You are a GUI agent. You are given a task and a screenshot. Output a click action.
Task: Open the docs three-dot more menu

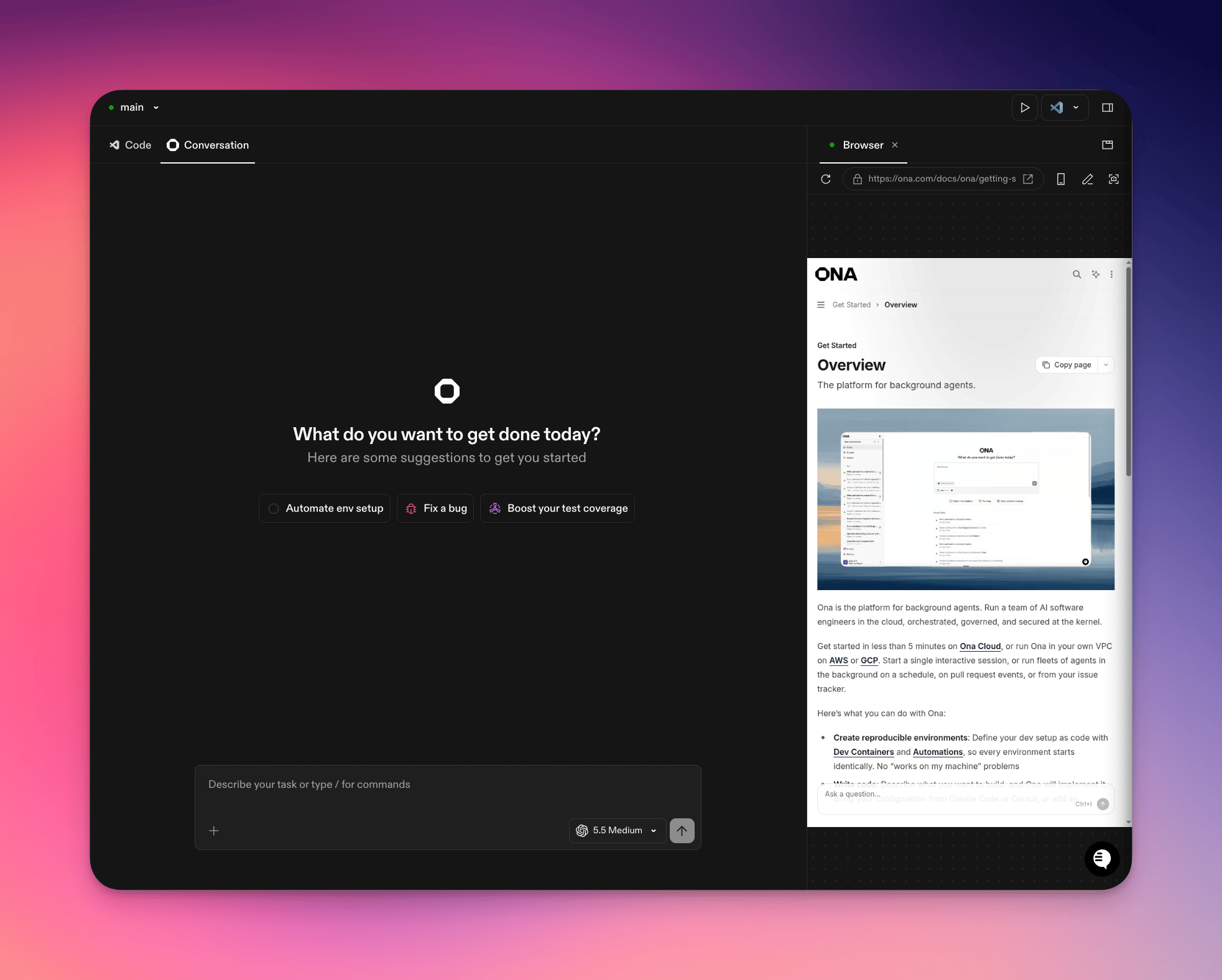(1111, 274)
